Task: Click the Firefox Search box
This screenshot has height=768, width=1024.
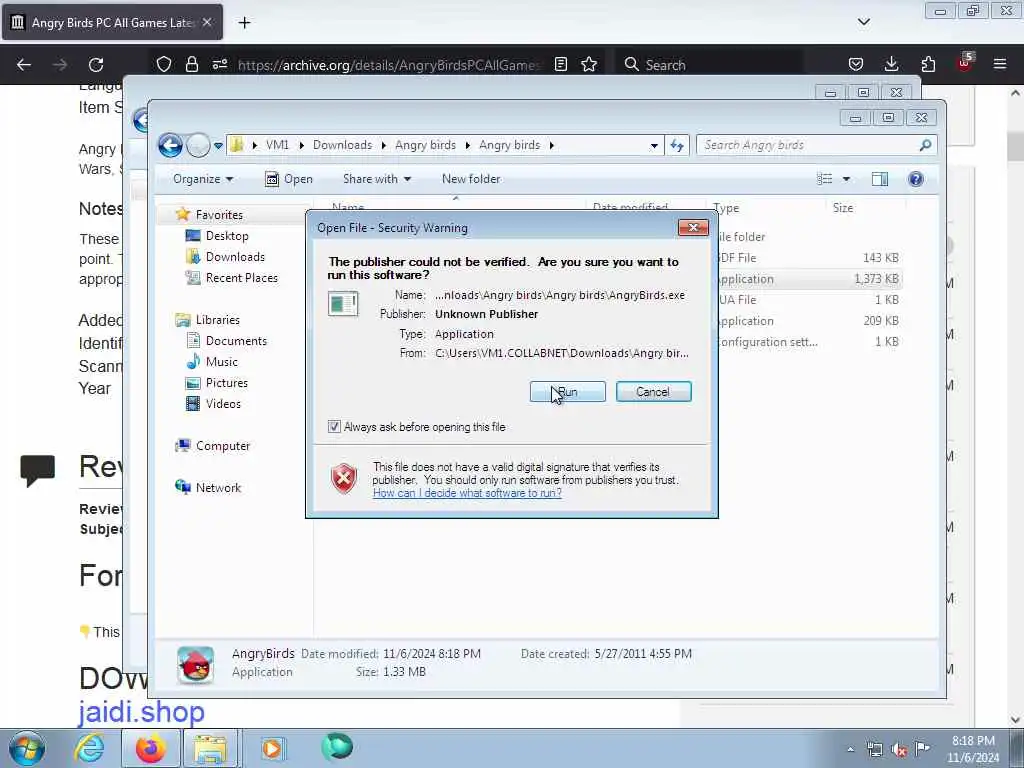Action: point(711,65)
